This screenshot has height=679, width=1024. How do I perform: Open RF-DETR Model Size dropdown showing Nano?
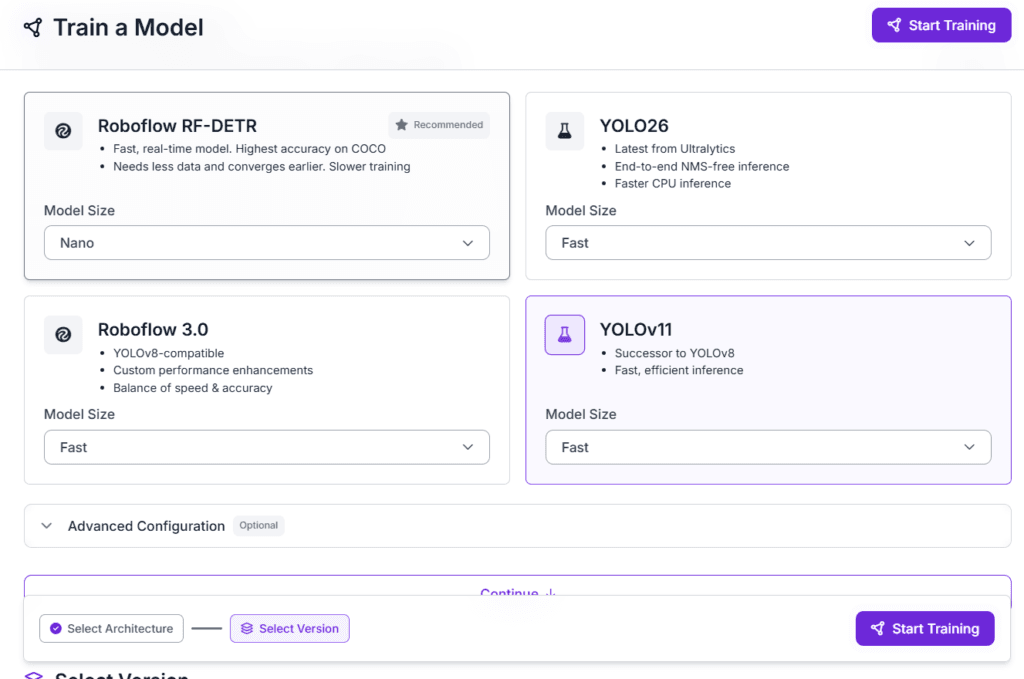[x=266, y=243]
